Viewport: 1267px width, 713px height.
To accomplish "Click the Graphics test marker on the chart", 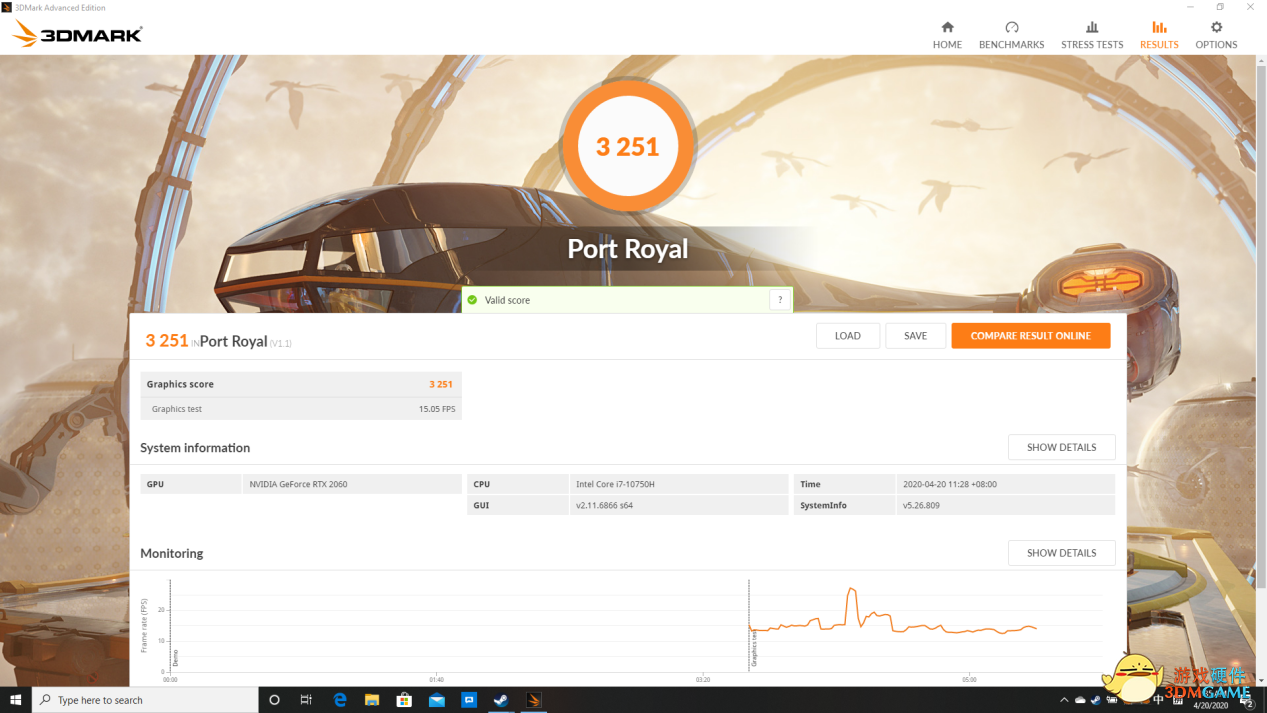I will [753, 648].
